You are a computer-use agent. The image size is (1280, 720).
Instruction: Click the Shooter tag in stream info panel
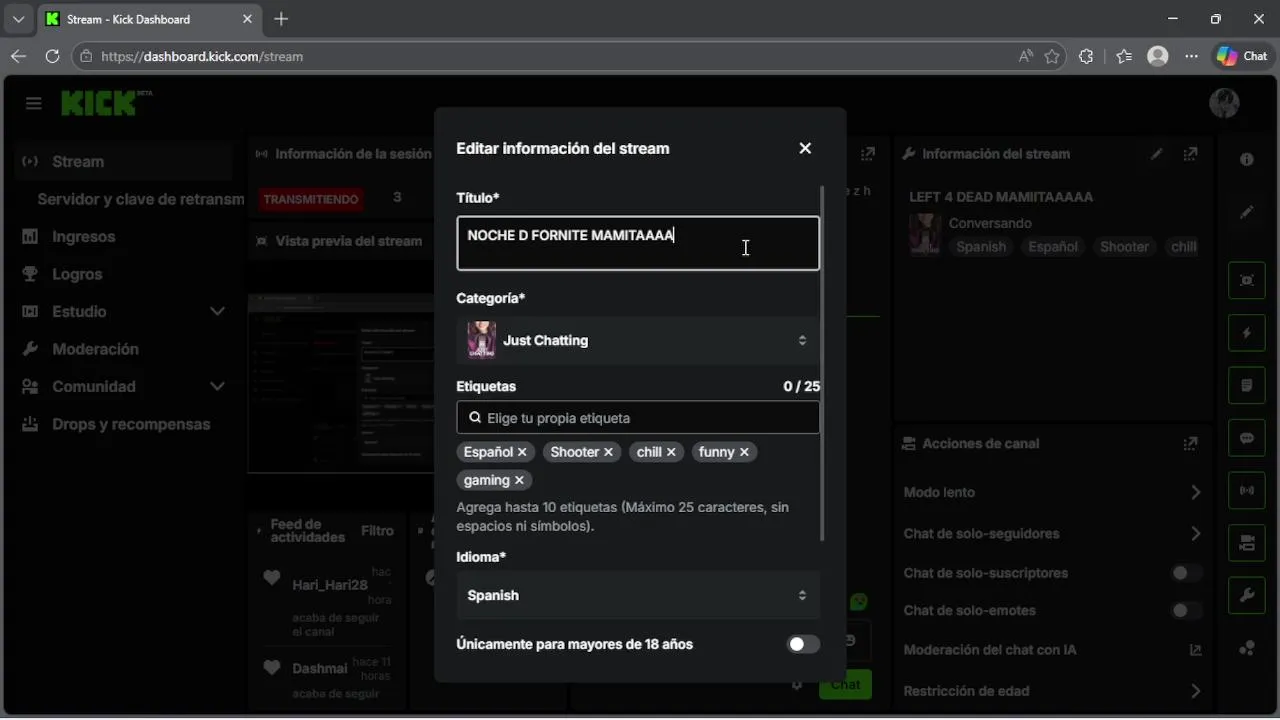(x=1124, y=247)
